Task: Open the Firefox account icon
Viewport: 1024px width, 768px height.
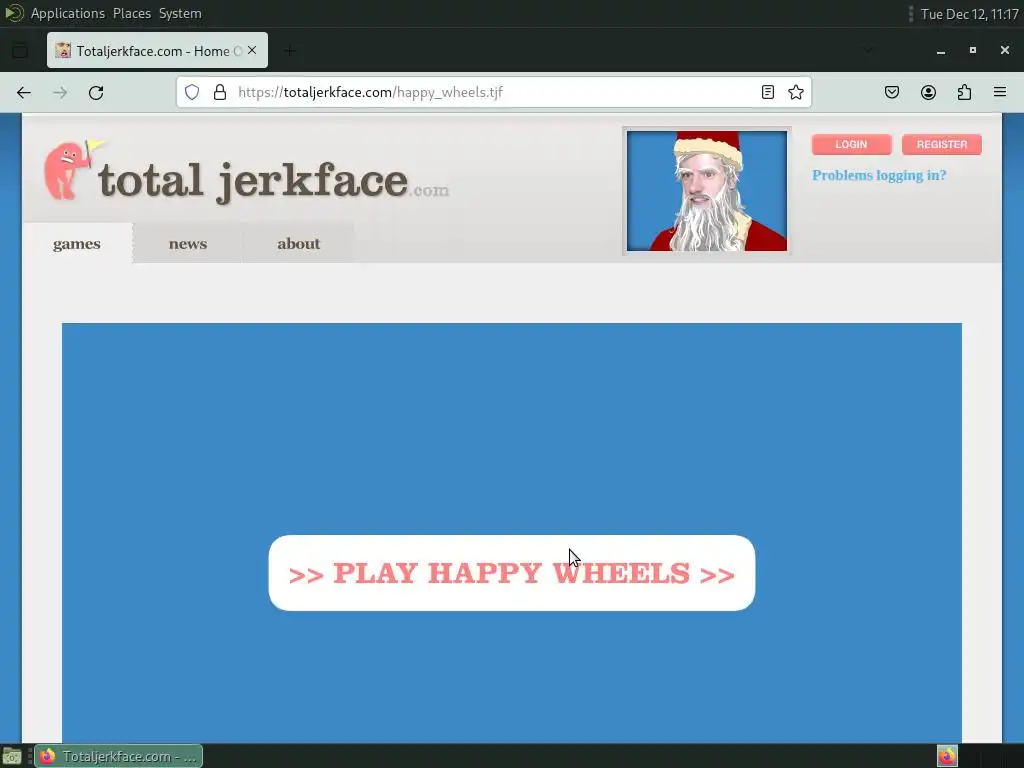Action: coord(928,92)
